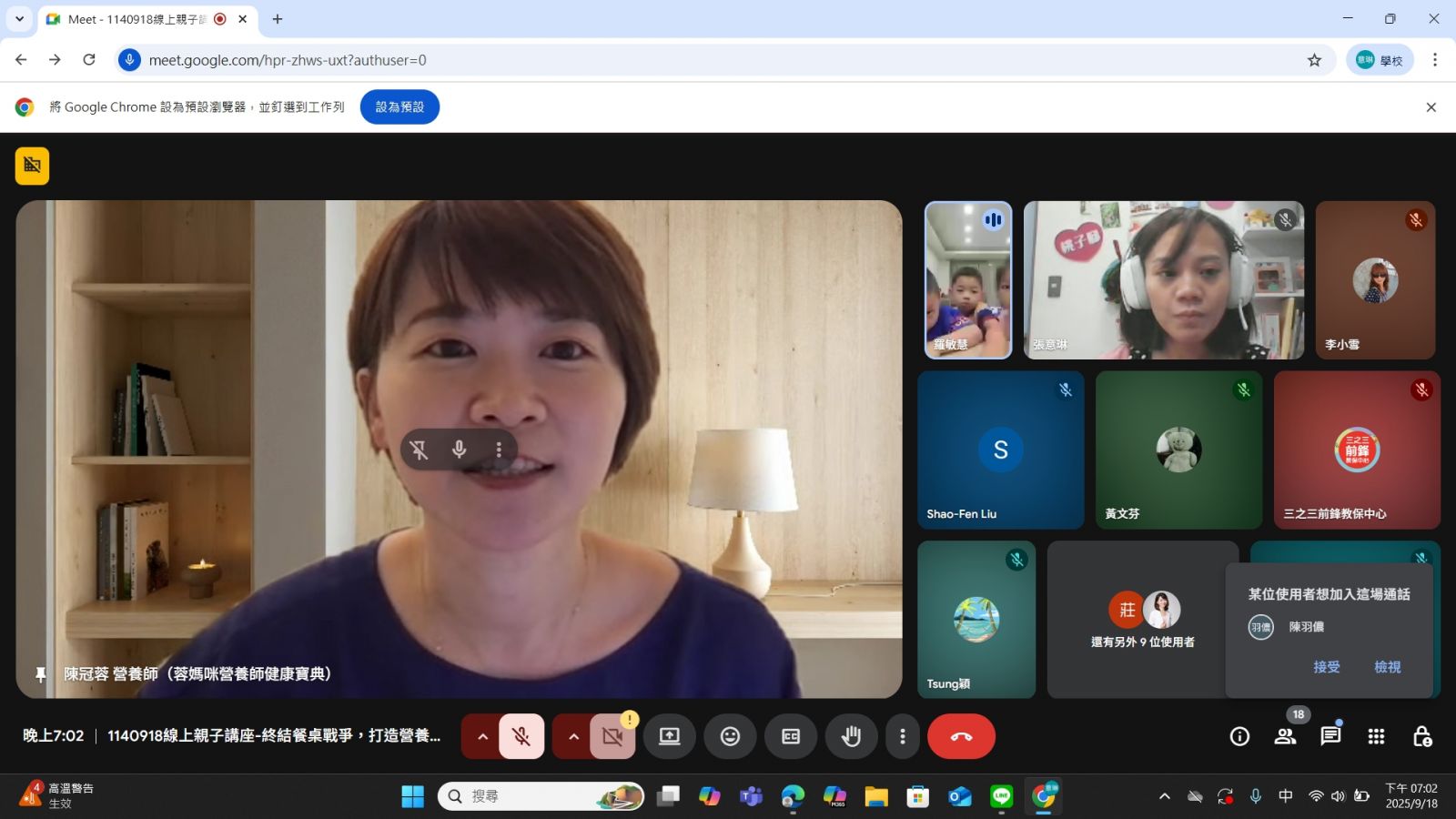Open host controls lock icon
Viewport: 1456px width, 819px height.
pyautogui.click(x=1421, y=736)
